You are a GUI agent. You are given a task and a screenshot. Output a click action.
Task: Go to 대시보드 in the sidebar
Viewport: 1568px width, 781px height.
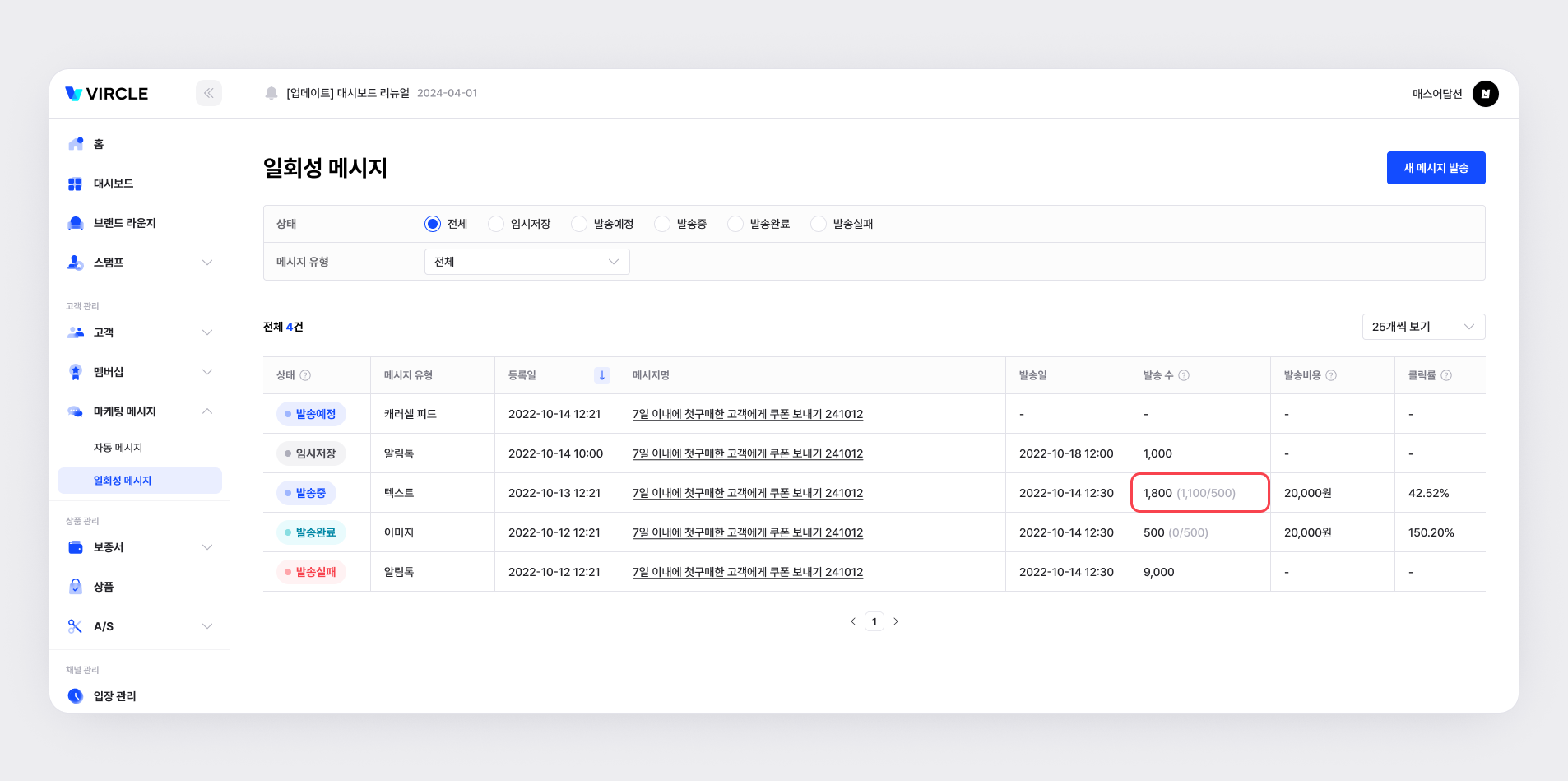(x=114, y=184)
